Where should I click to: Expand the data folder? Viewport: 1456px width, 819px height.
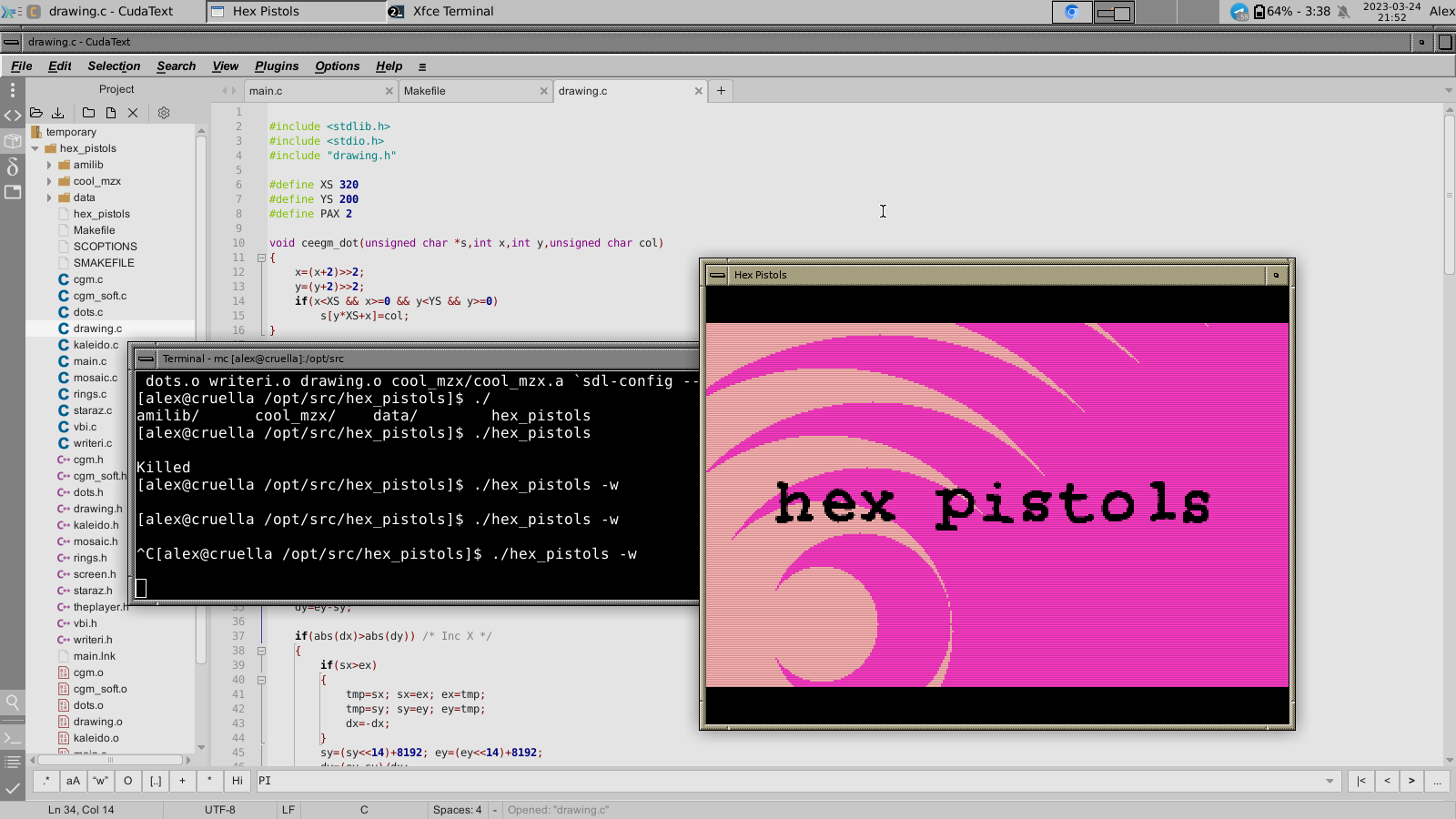[x=49, y=197]
